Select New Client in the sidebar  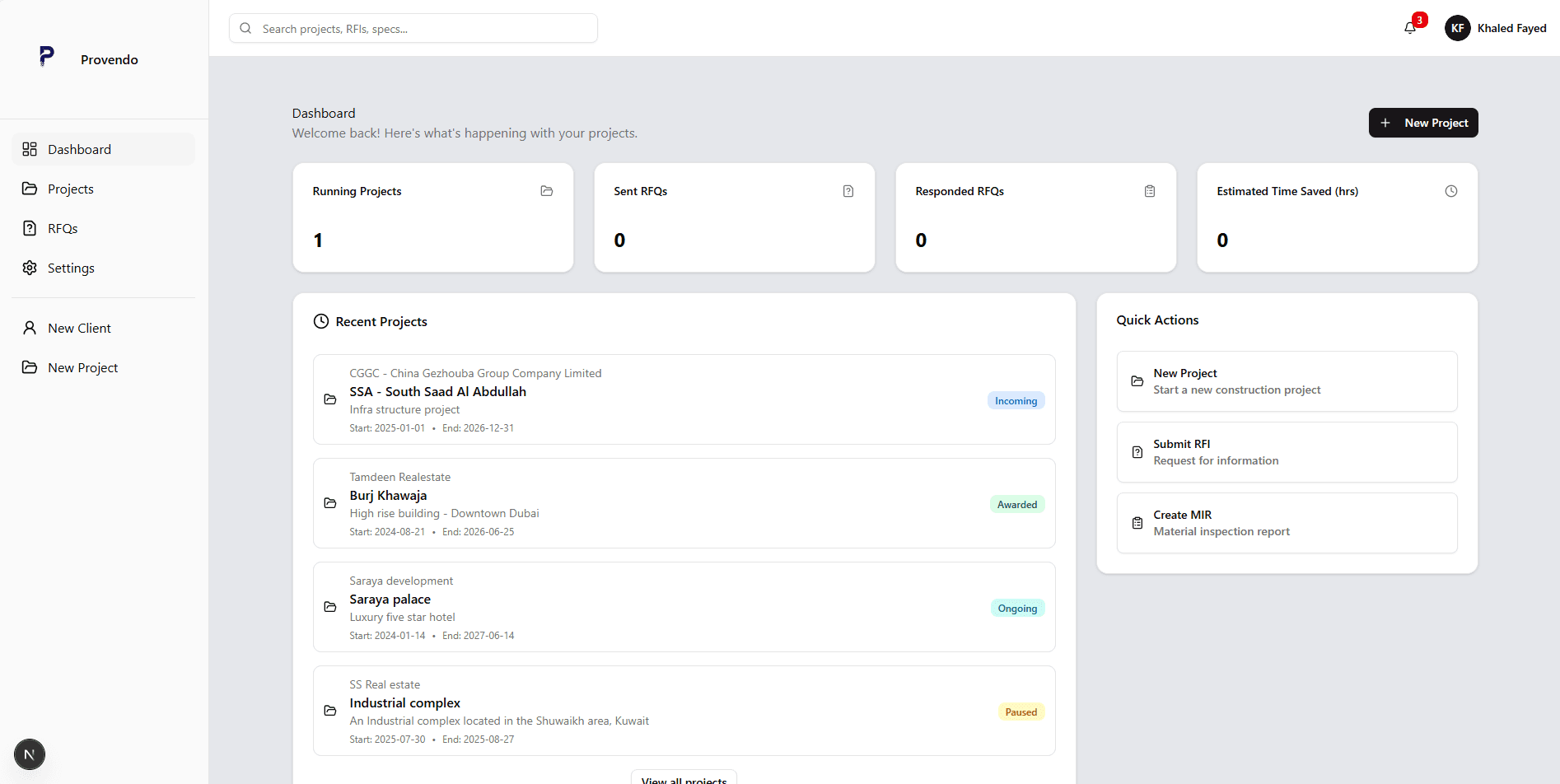79,328
